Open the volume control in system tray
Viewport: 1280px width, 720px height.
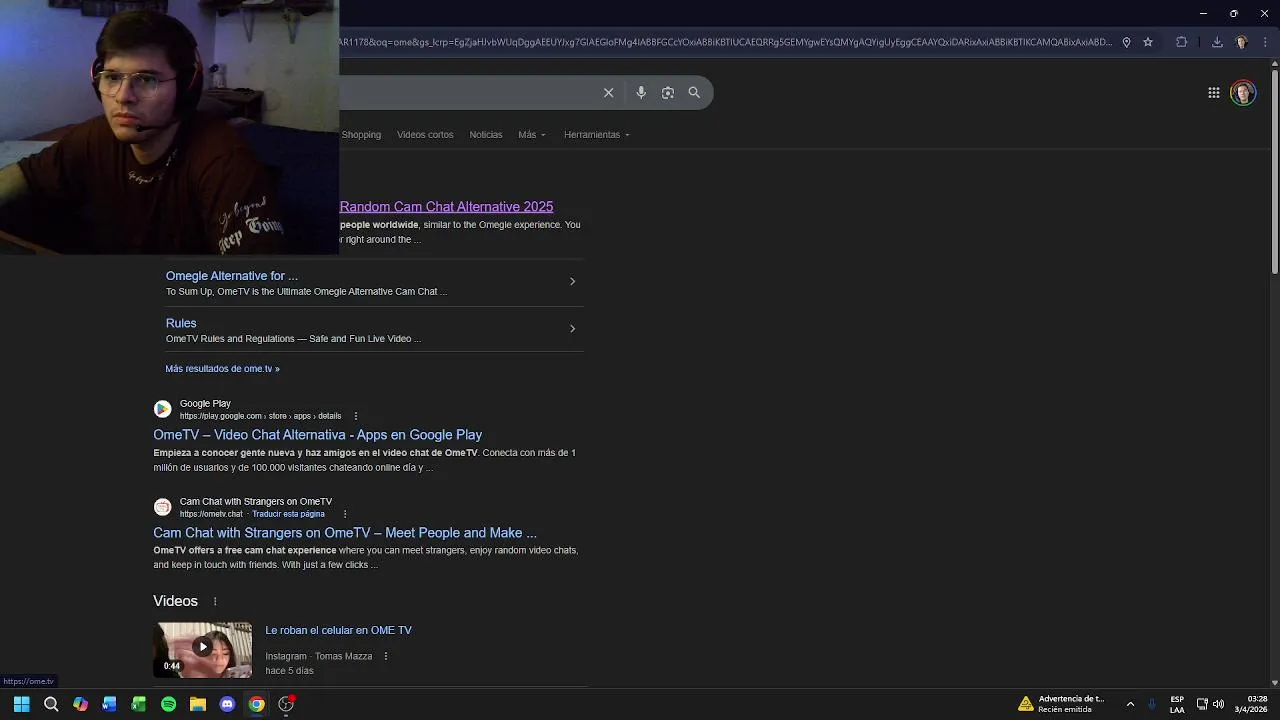[x=1218, y=704]
